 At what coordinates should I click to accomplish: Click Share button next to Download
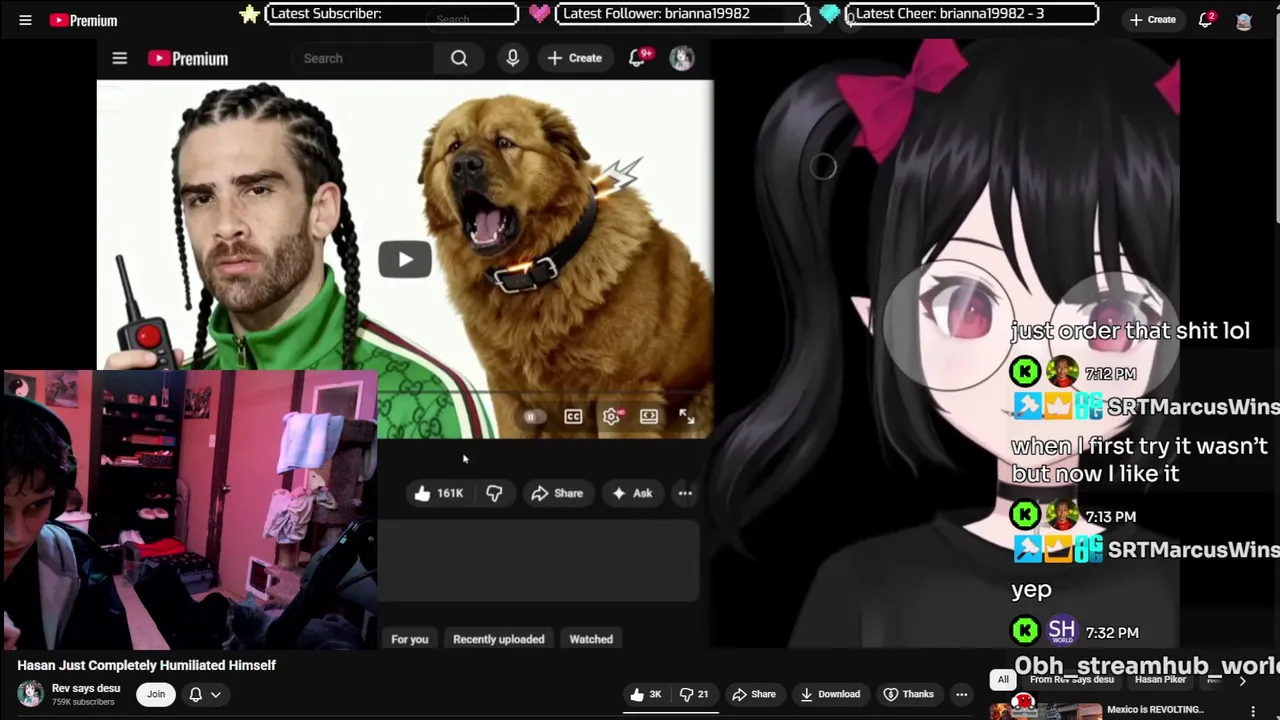click(754, 694)
